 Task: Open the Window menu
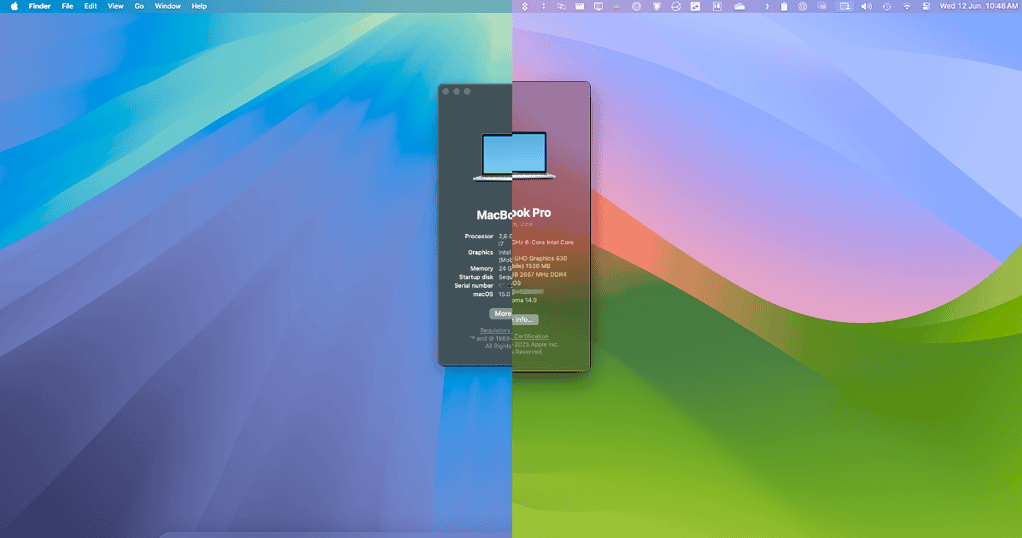coord(168,6)
